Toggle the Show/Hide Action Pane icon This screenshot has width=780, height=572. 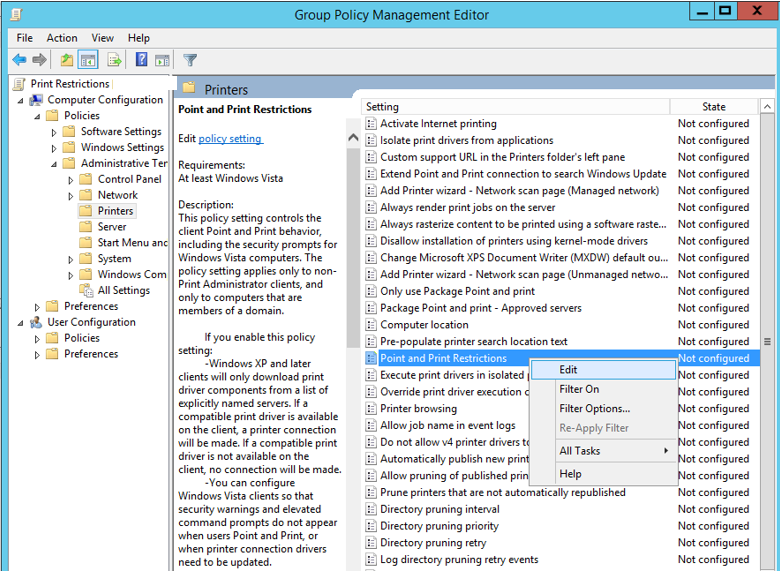pos(162,60)
